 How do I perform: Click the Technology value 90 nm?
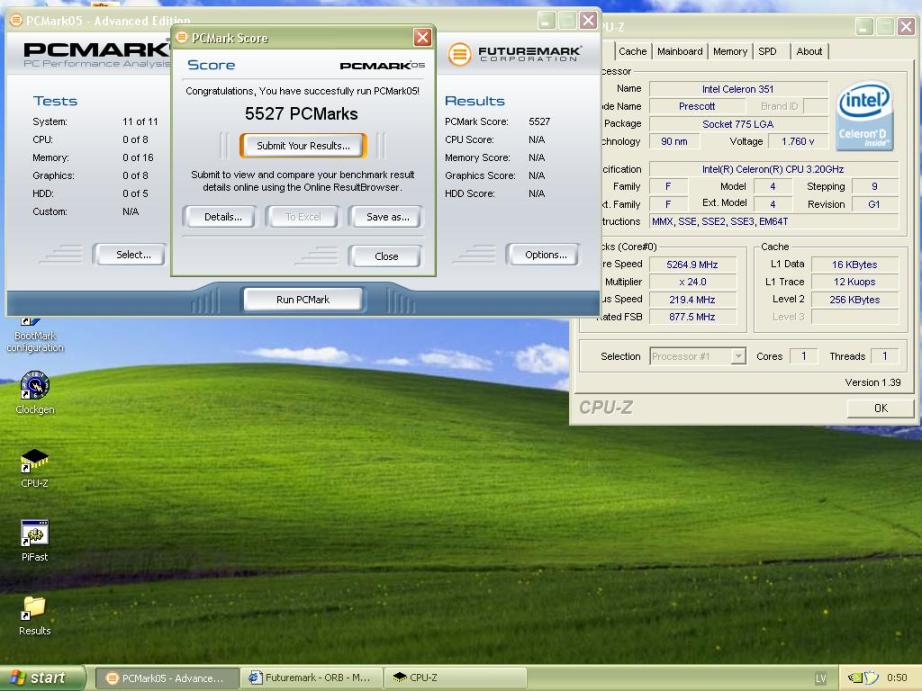pyautogui.click(x=674, y=141)
